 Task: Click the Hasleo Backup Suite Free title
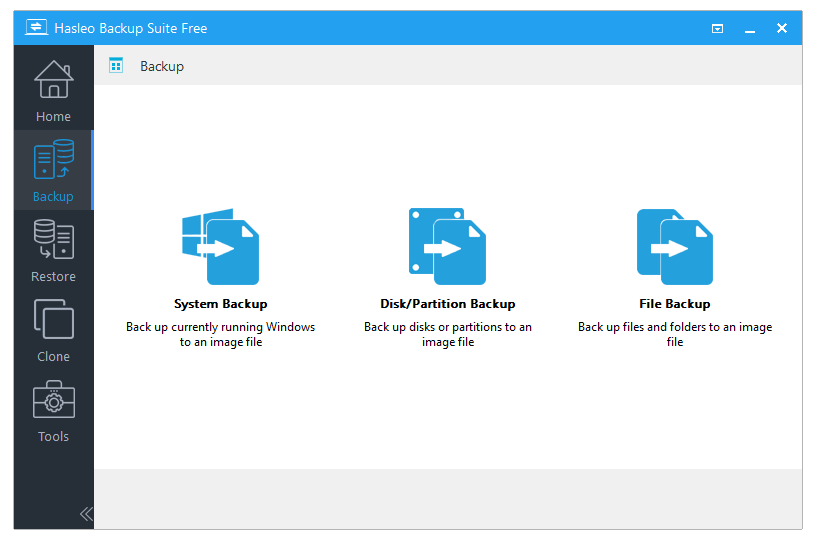point(131,28)
